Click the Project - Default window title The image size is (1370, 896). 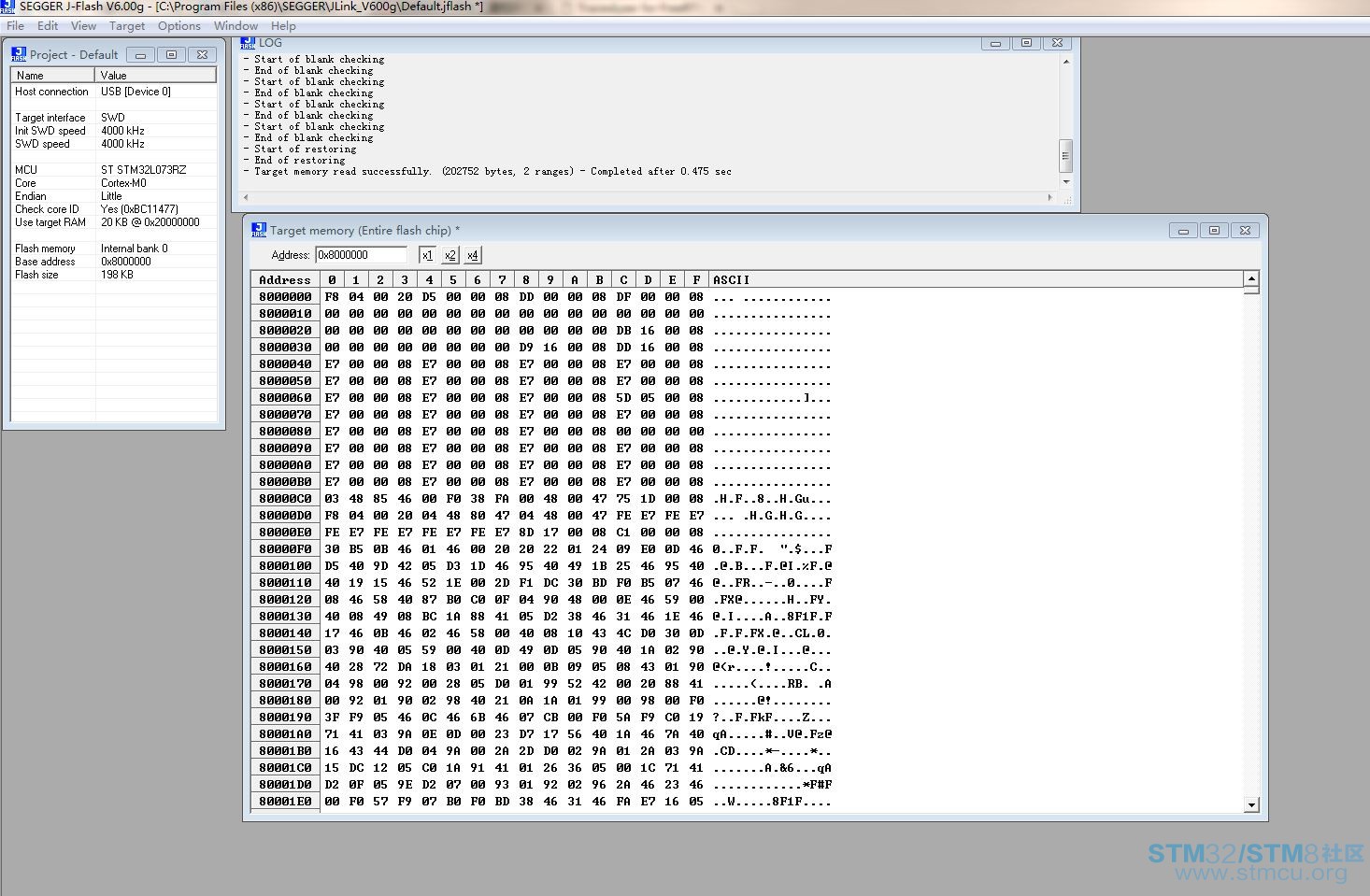(74, 55)
